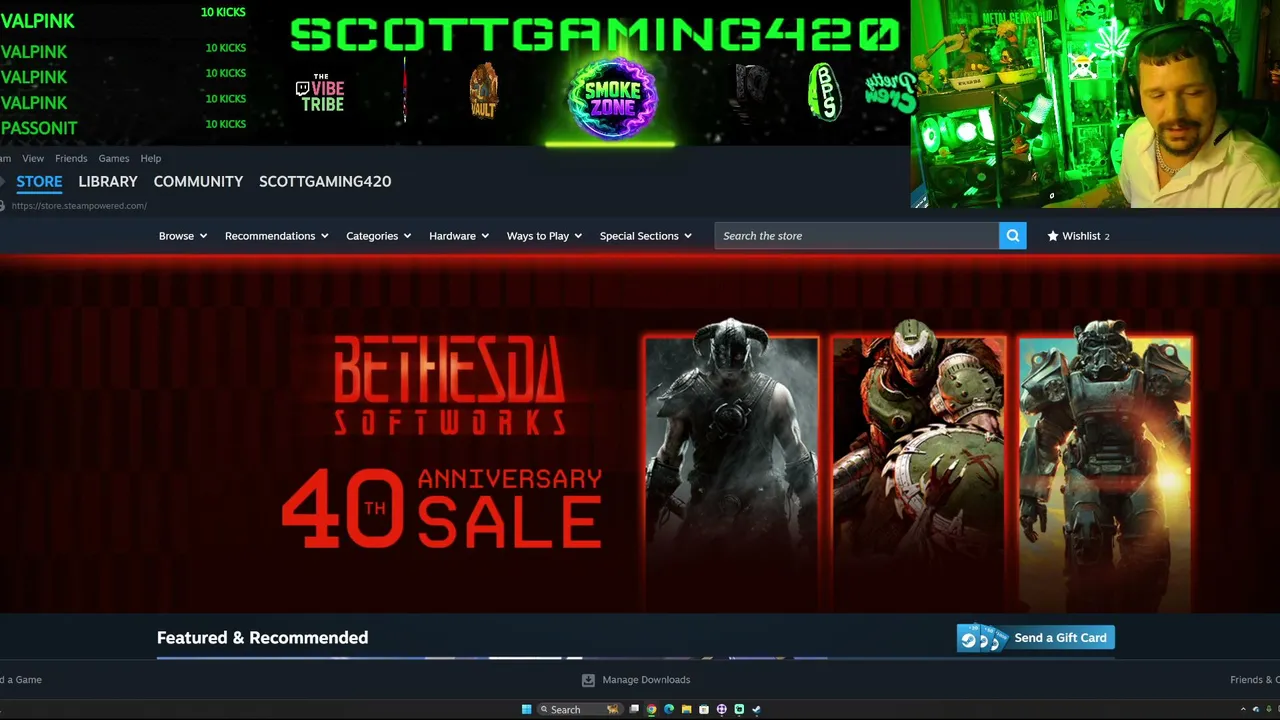Open the View menu
Image resolution: width=1280 pixels, height=720 pixels.
pos(33,158)
